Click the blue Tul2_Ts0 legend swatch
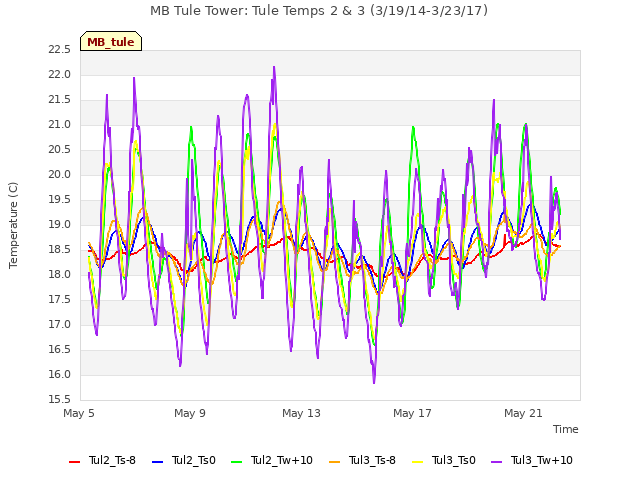Screen dimensions: 640x480 click(158, 462)
